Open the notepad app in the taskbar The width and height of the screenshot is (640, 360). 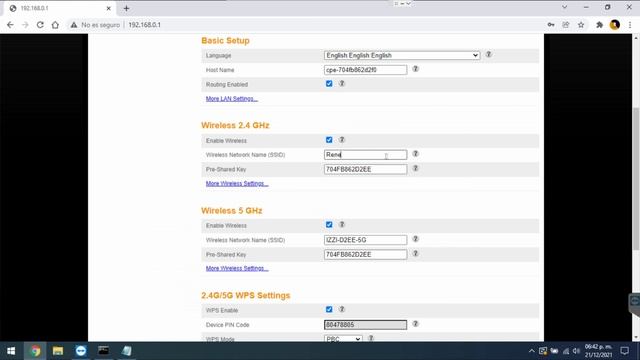coord(127,351)
